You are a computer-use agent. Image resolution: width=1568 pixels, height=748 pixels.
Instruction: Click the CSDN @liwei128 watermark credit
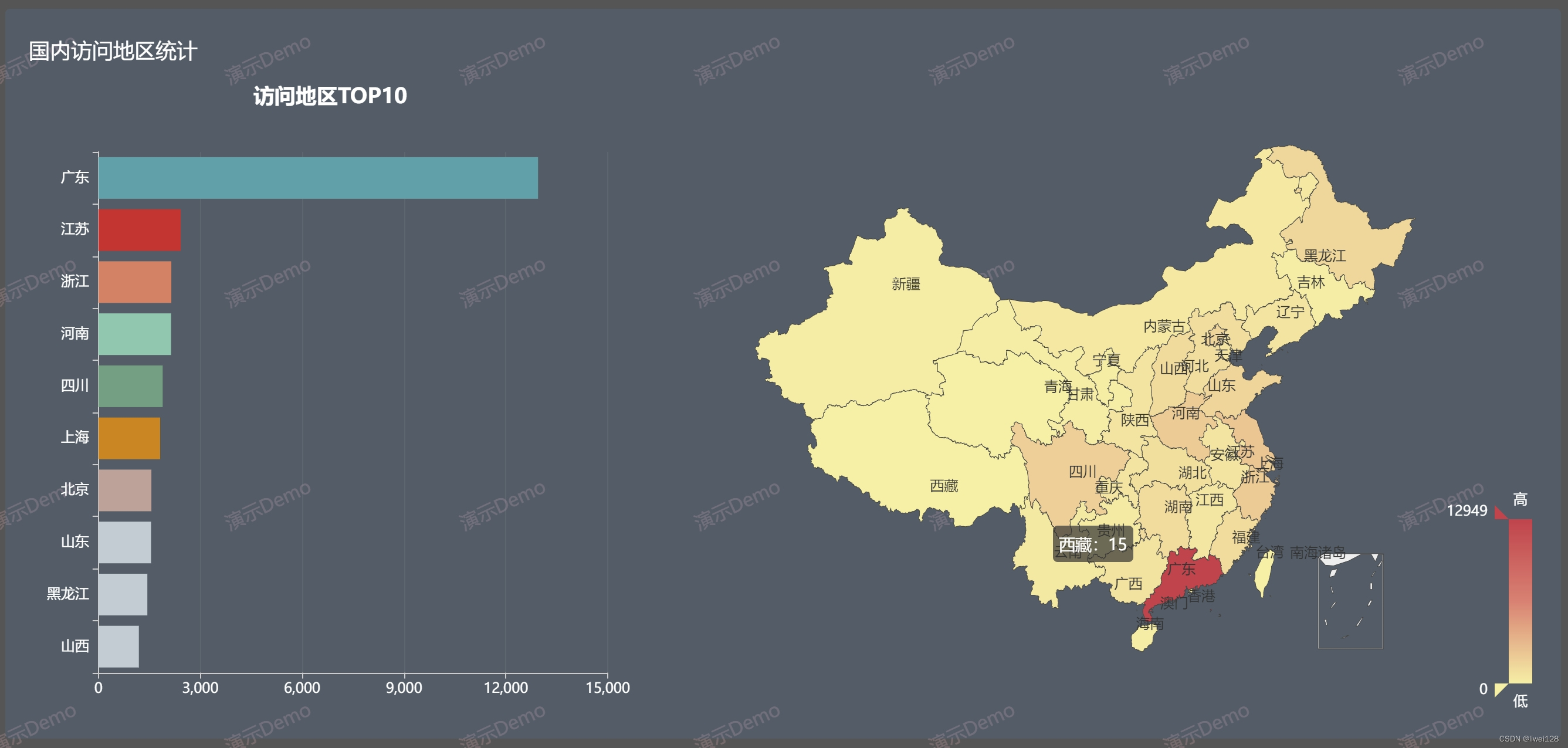coord(1529,738)
